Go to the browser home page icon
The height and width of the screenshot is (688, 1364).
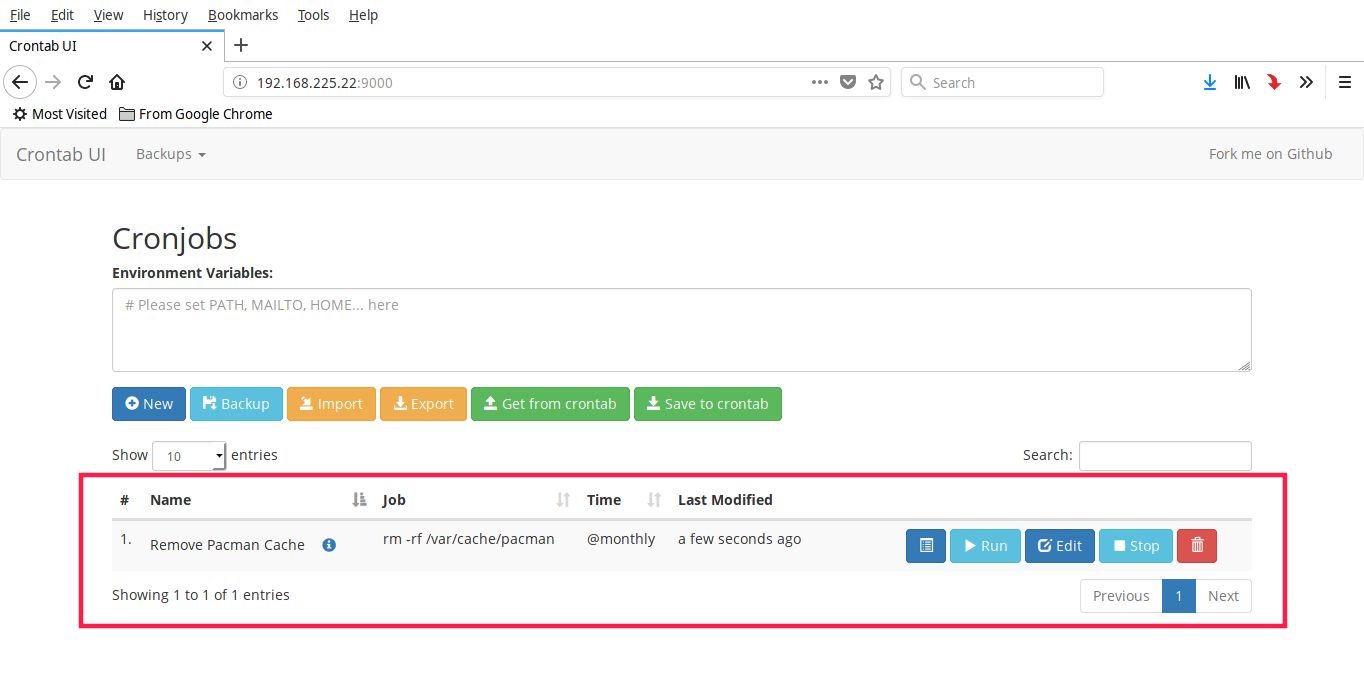[117, 82]
